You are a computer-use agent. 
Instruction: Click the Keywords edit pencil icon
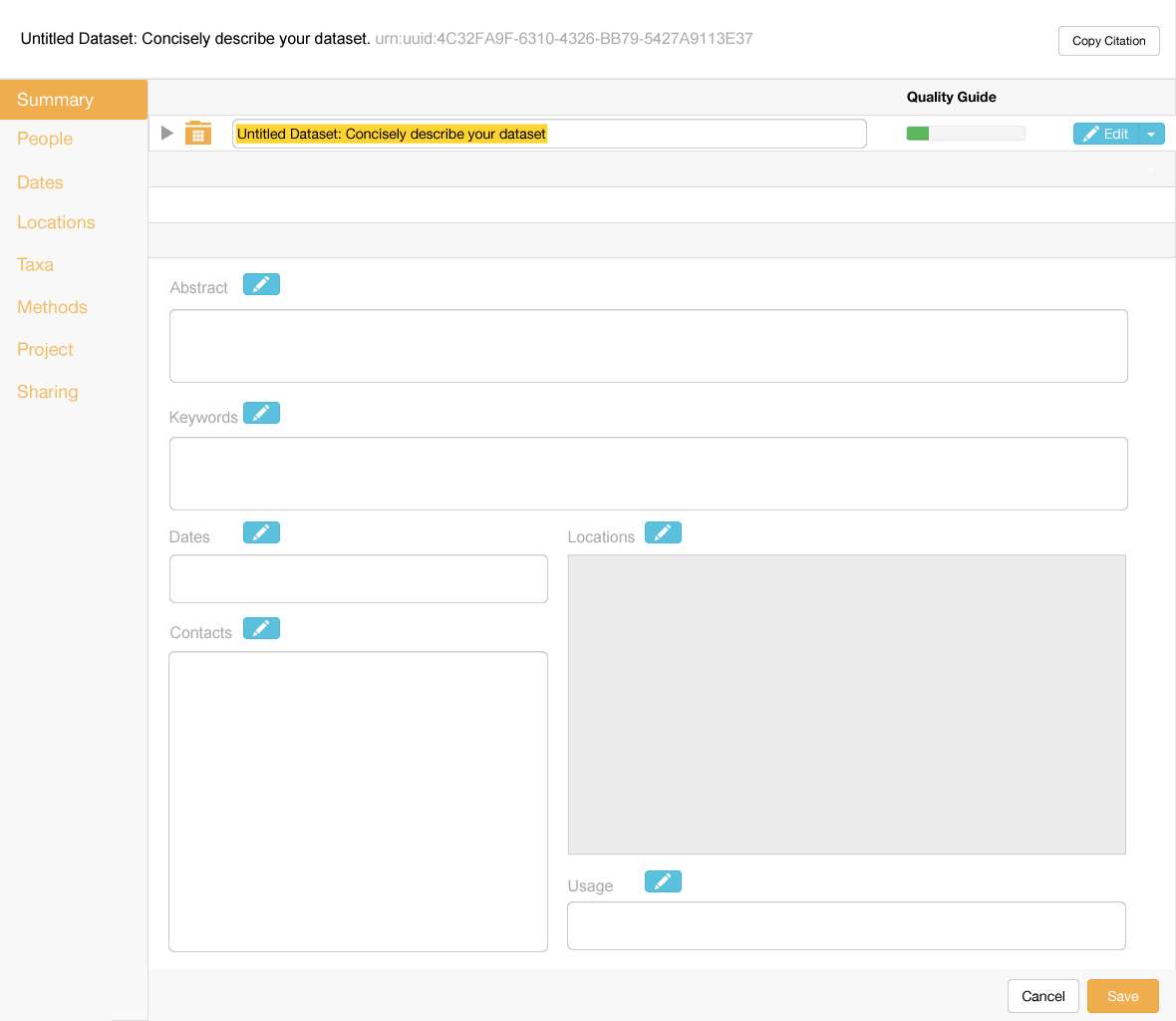click(x=261, y=414)
